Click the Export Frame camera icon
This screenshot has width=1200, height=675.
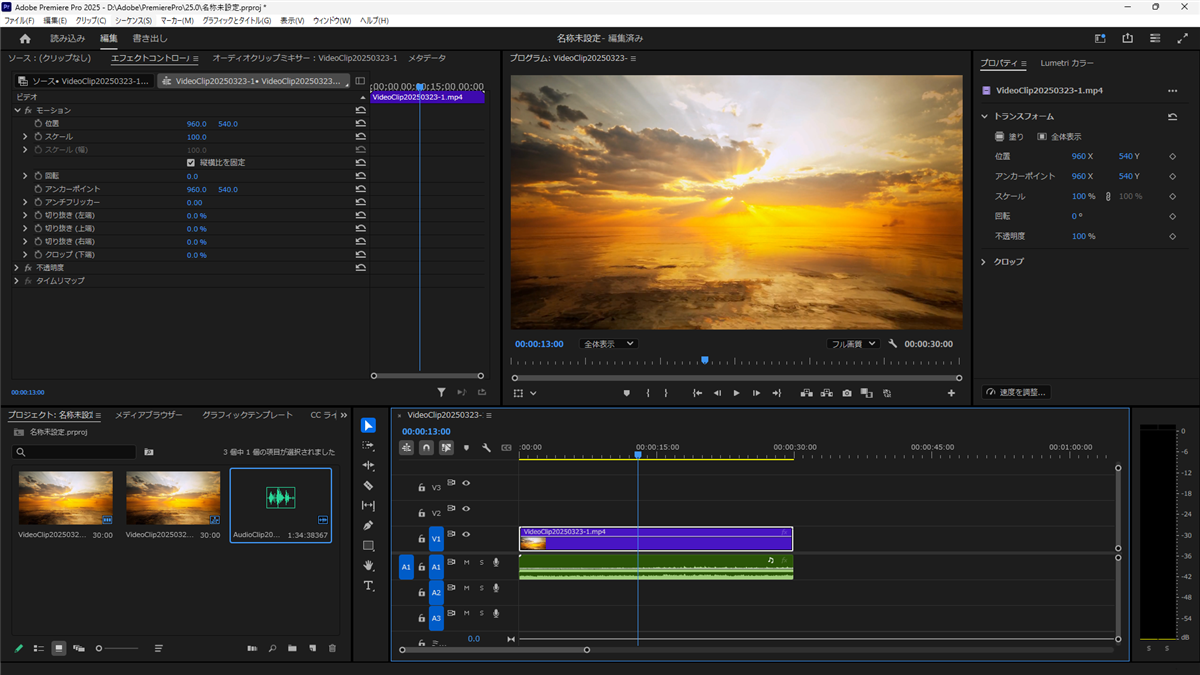click(x=847, y=393)
